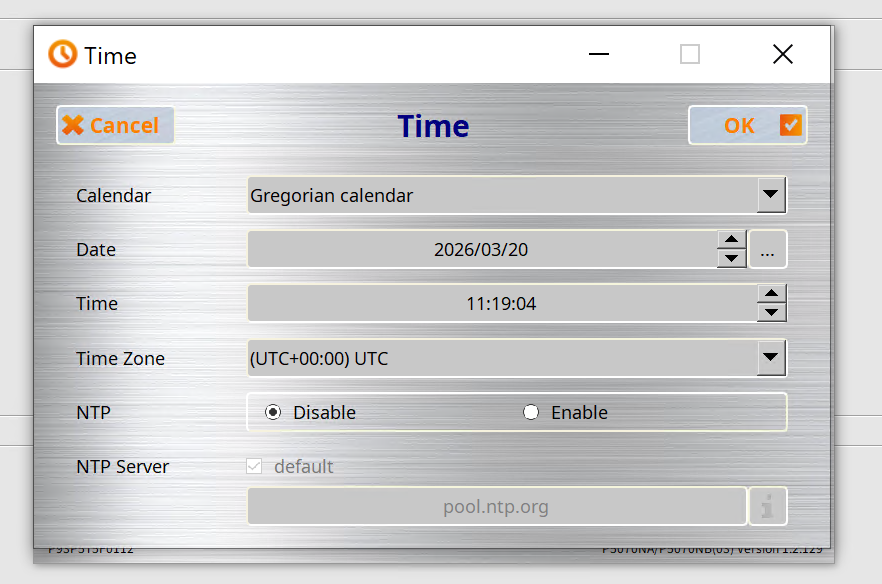This screenshot has height=584, width=882.
Task: Increment the time using up arrow
Action: [770, 294]
